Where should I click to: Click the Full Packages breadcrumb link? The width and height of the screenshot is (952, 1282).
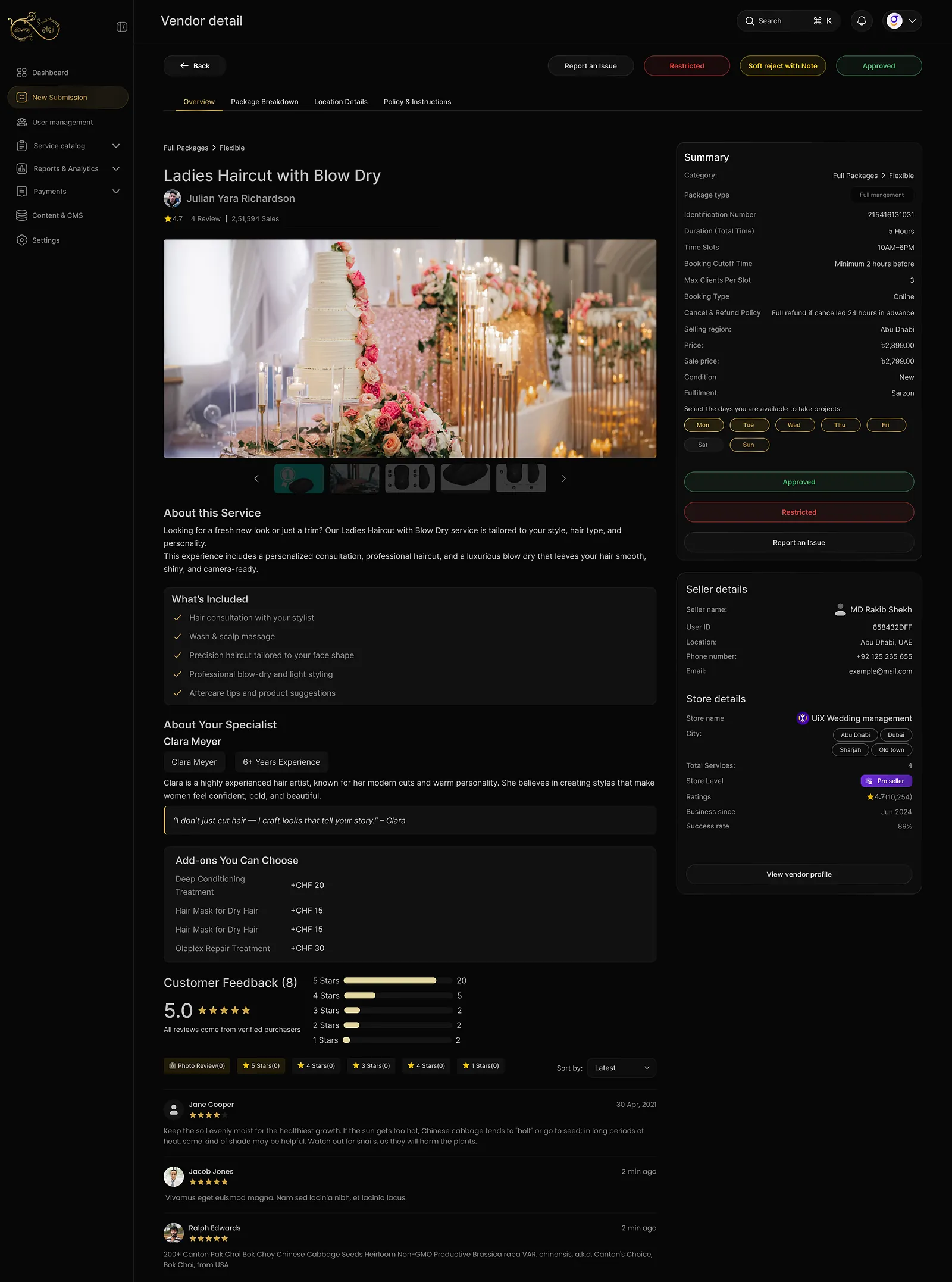186,148
